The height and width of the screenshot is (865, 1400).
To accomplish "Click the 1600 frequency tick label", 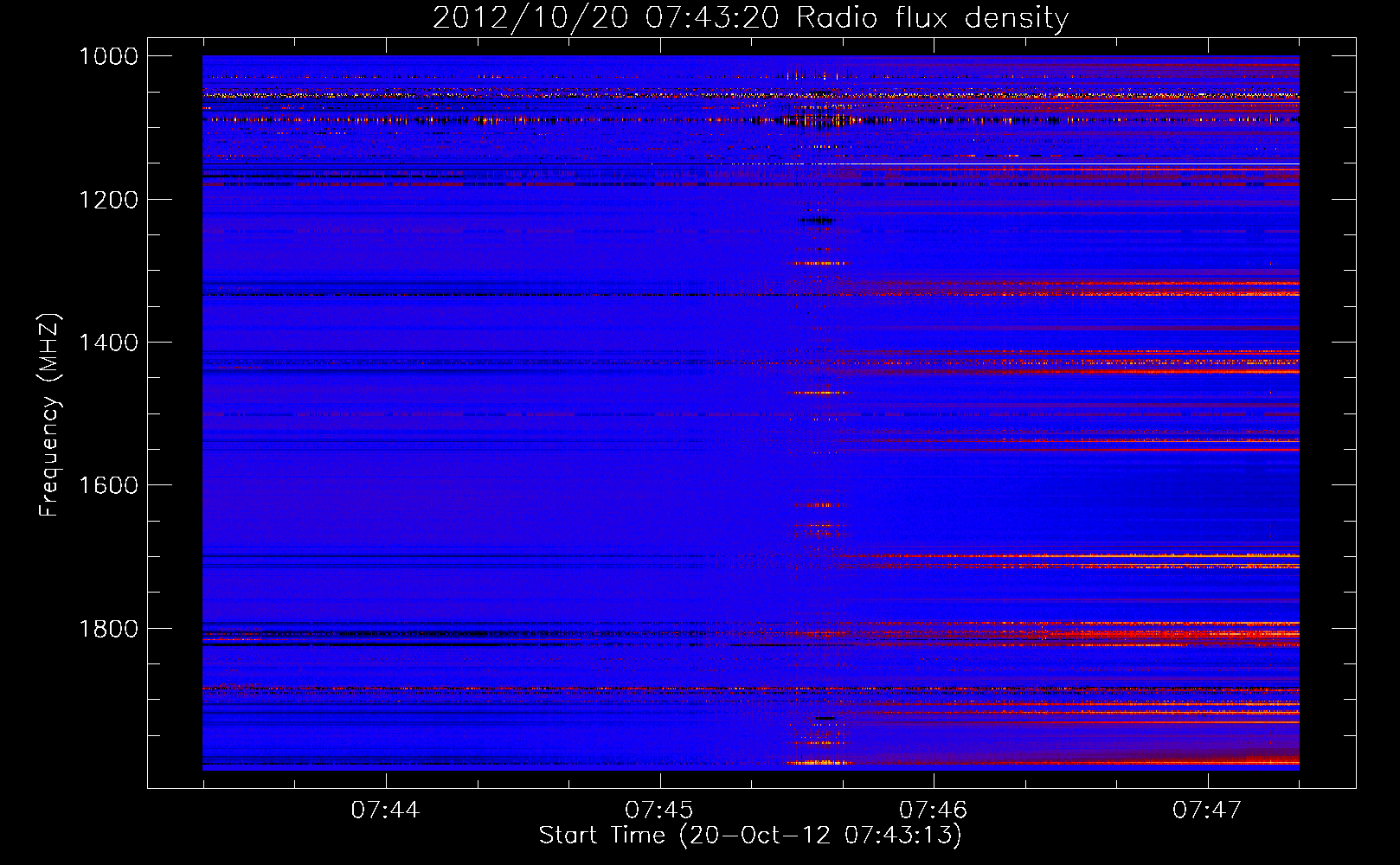I will click(x=108, y=485).
